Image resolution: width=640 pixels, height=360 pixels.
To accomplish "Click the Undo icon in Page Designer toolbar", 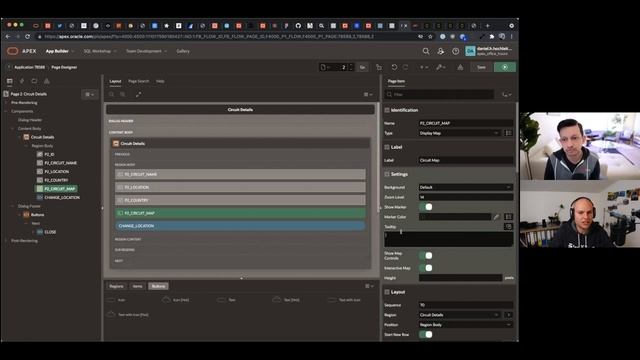I will tap(394, 67).
